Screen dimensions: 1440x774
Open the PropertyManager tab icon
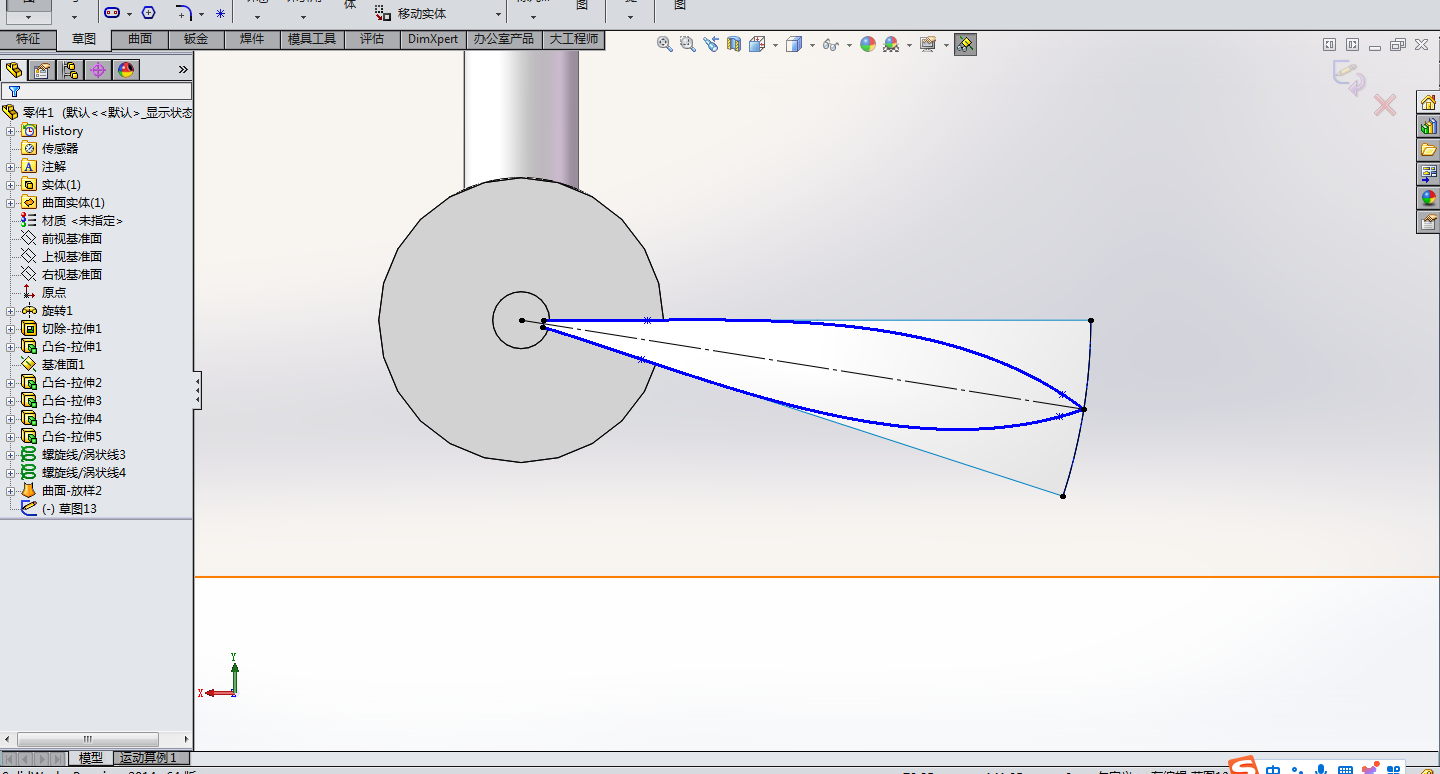coord(42,70)
